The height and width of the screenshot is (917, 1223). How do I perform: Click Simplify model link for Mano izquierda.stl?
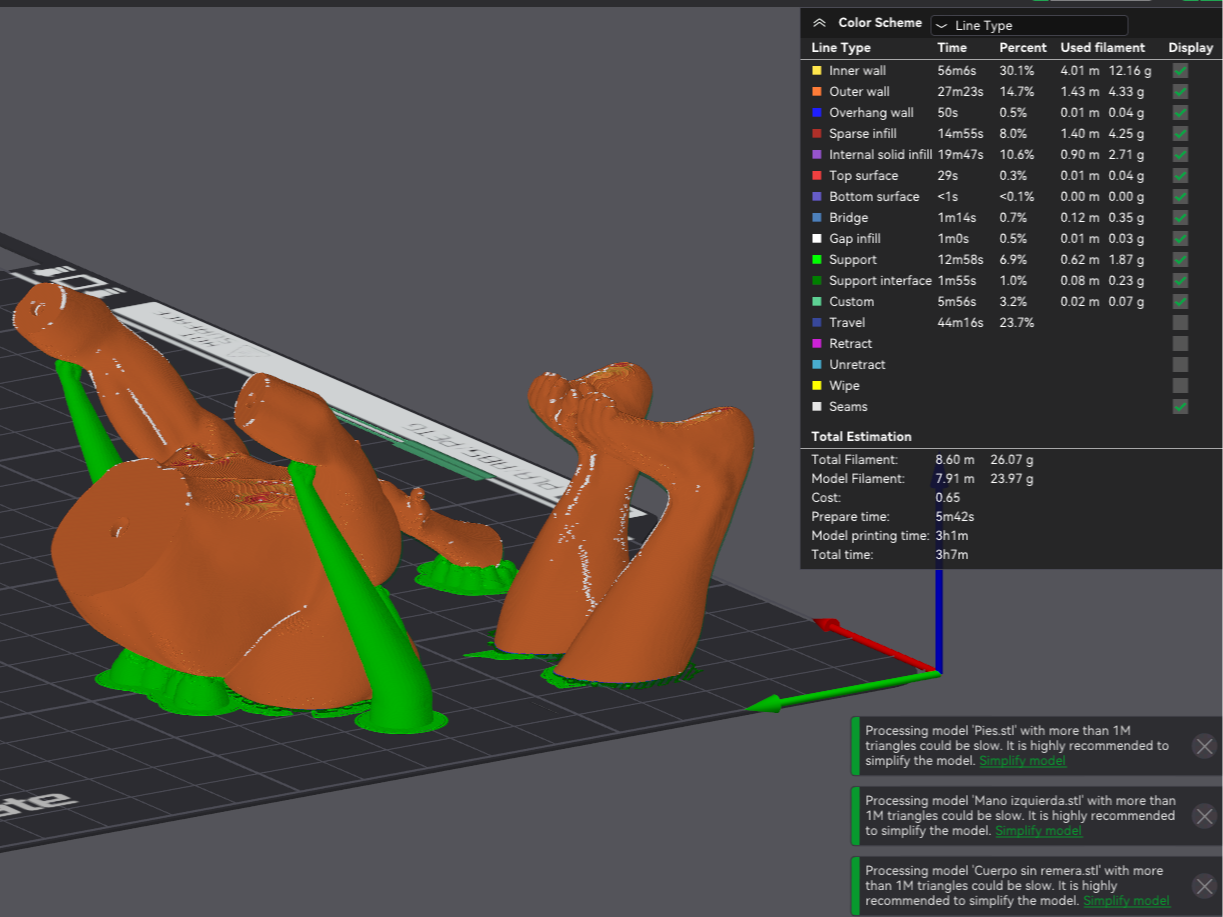click(1038, 831)
